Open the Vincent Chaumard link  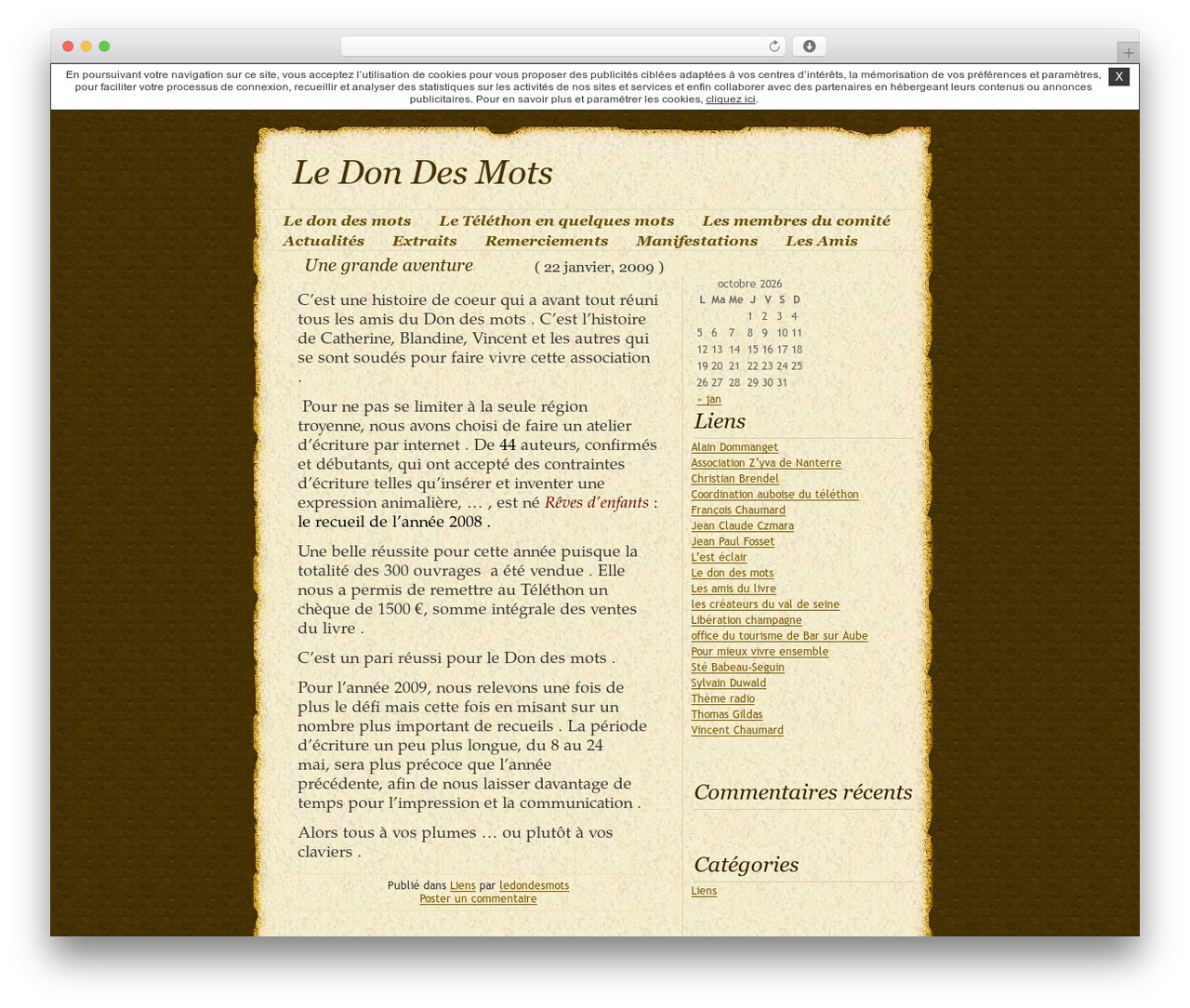point(737,732)
